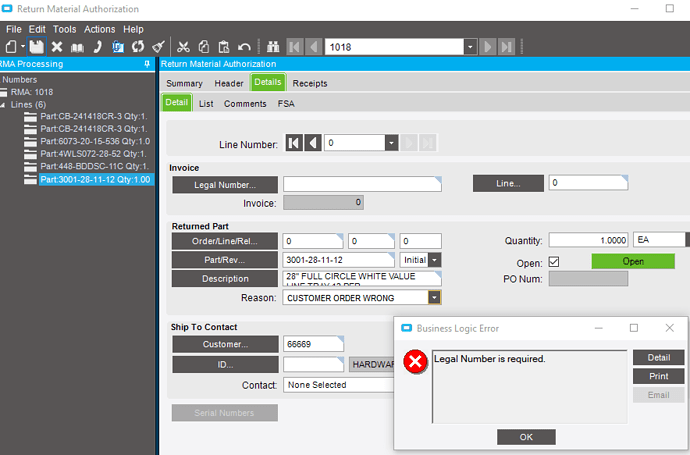Click Detail in Business Logic Error dialog
Screen dimensions: 690x455
tap(658, 358)
